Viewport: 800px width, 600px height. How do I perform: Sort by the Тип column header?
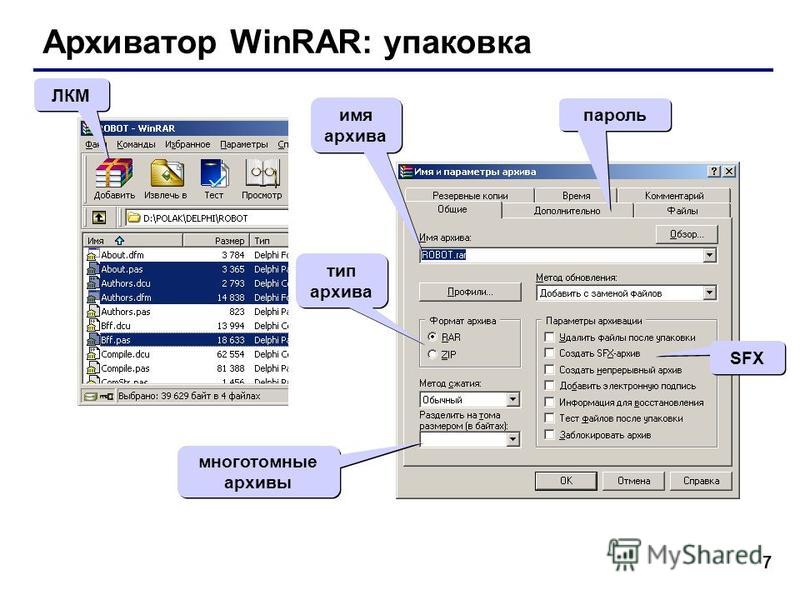[269, 240]
